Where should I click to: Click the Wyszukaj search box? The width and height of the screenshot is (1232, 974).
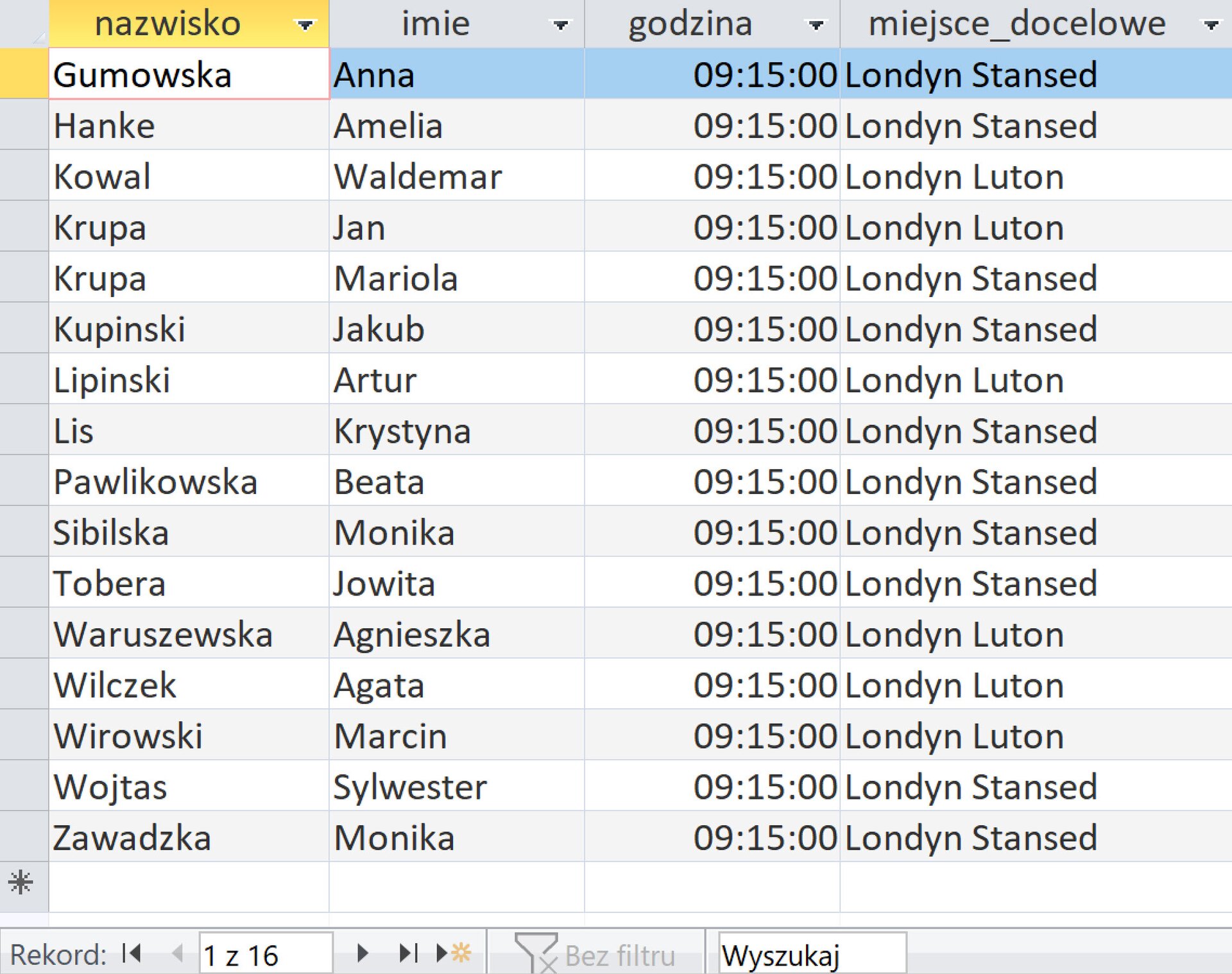click(x=811, y=955)
